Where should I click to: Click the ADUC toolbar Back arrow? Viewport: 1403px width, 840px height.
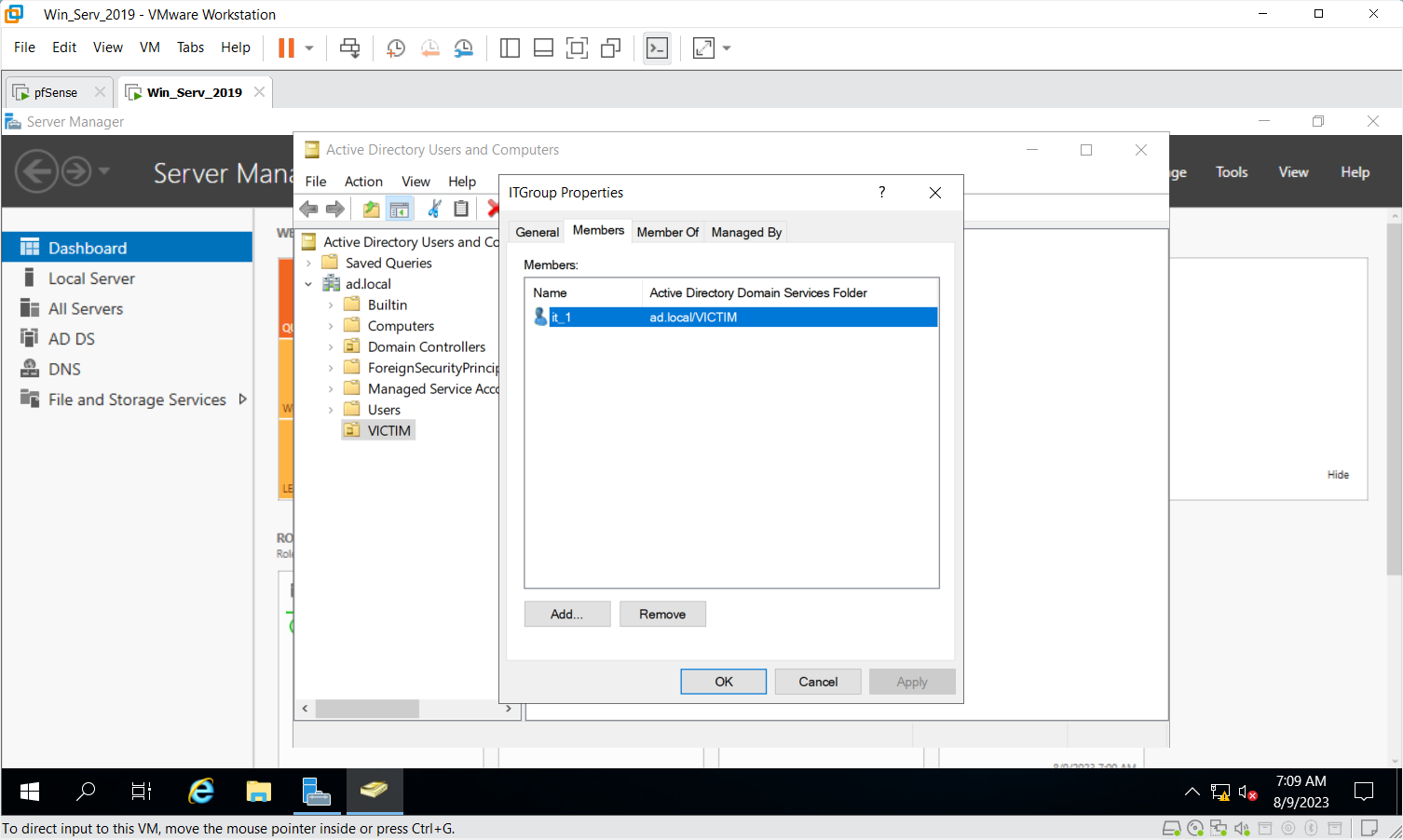pyautogui.click(x=309, y=209)
